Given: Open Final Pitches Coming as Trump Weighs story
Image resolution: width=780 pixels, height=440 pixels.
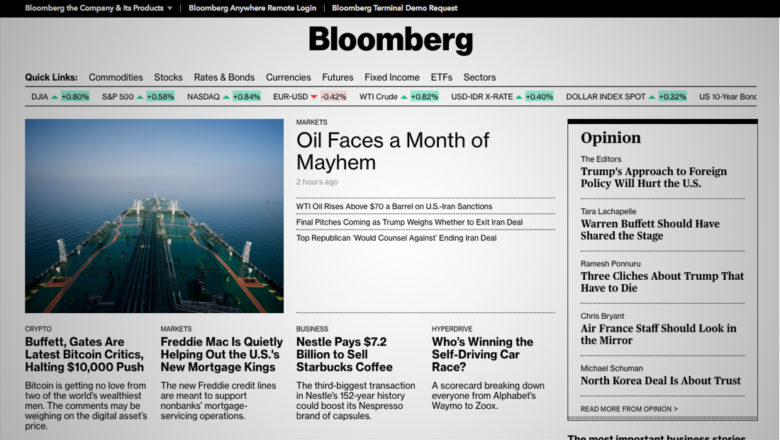Looking at the screenshot, I should [409, 222].
